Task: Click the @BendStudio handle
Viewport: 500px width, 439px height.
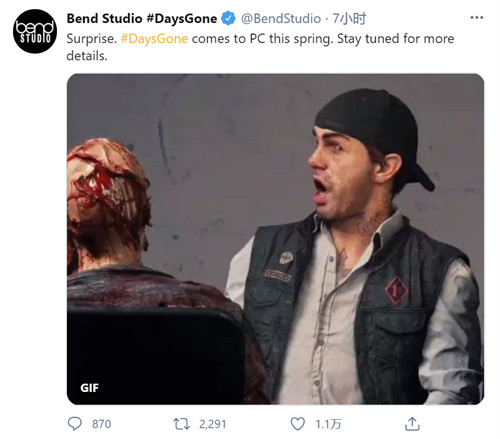Action: (x=281, y=18)
